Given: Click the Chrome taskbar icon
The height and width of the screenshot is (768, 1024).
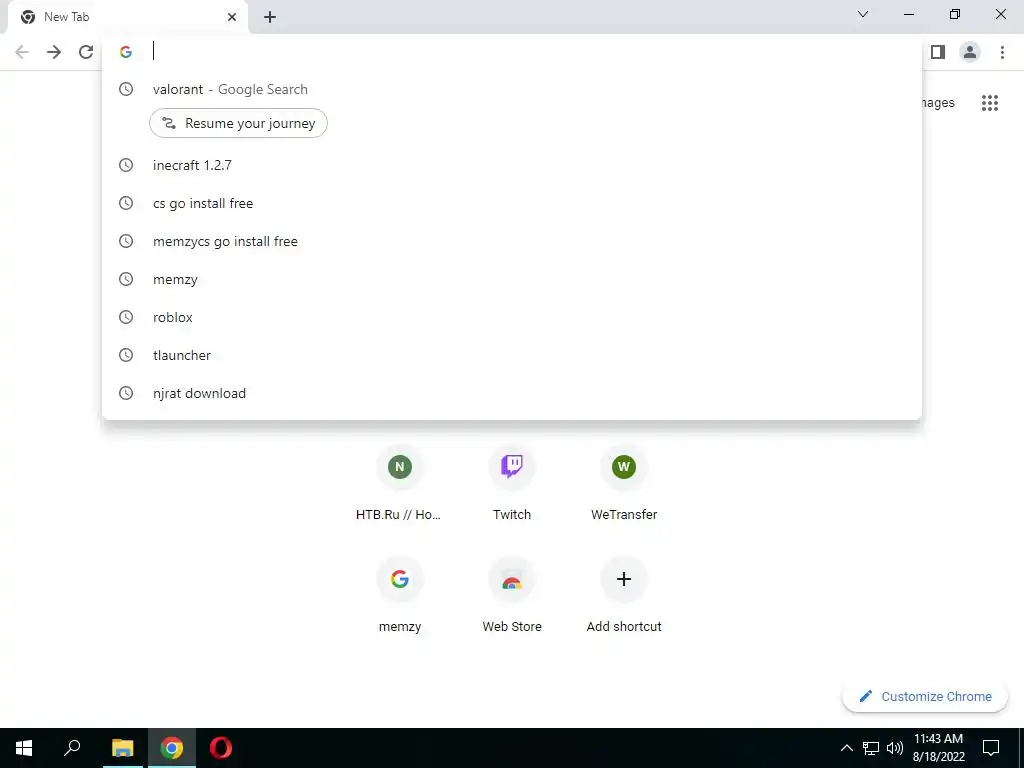Looking at the screenshot, I should 172,748.
